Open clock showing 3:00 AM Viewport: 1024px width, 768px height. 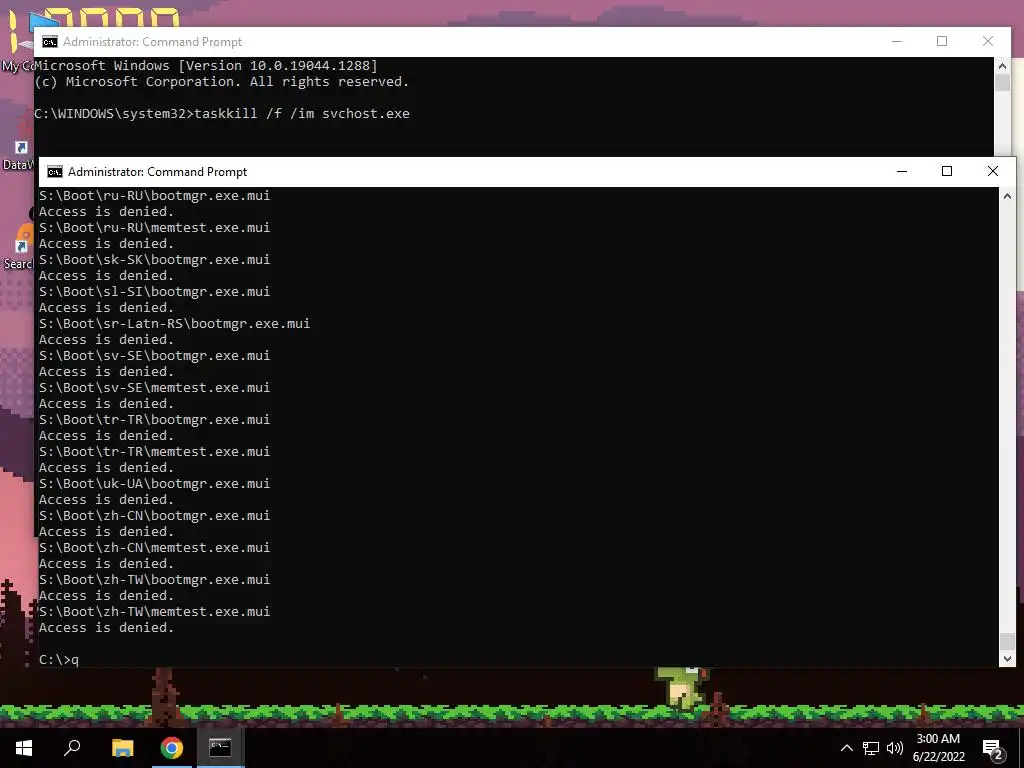tap(938, 739)
